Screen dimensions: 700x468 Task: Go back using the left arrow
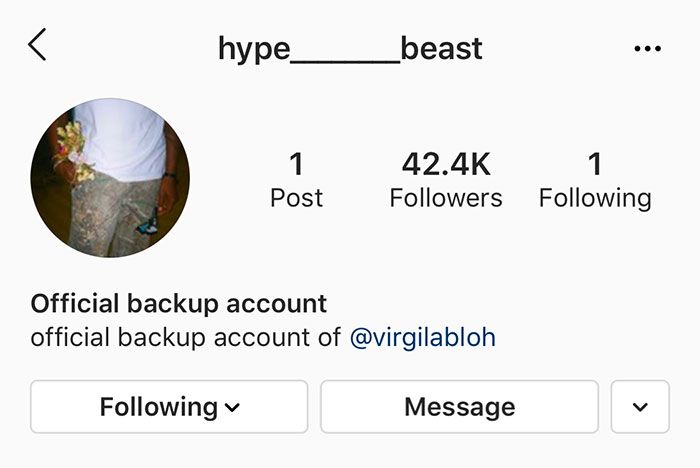[37, 45]
